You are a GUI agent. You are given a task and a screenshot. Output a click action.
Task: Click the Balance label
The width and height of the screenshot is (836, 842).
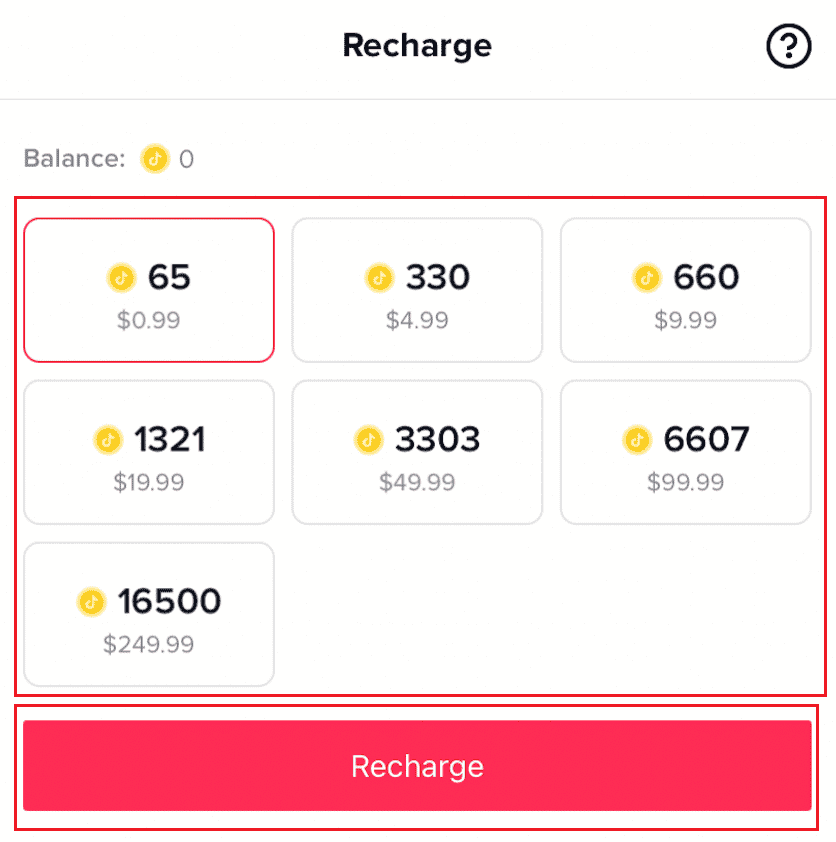coord(74,159)
